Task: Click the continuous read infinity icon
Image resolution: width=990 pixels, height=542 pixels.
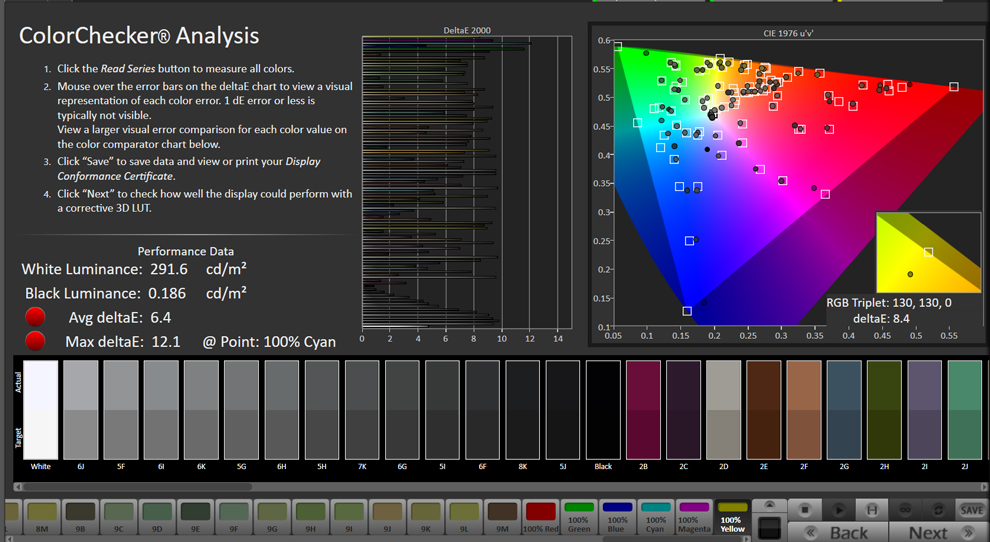Action: tap(905, 509)
